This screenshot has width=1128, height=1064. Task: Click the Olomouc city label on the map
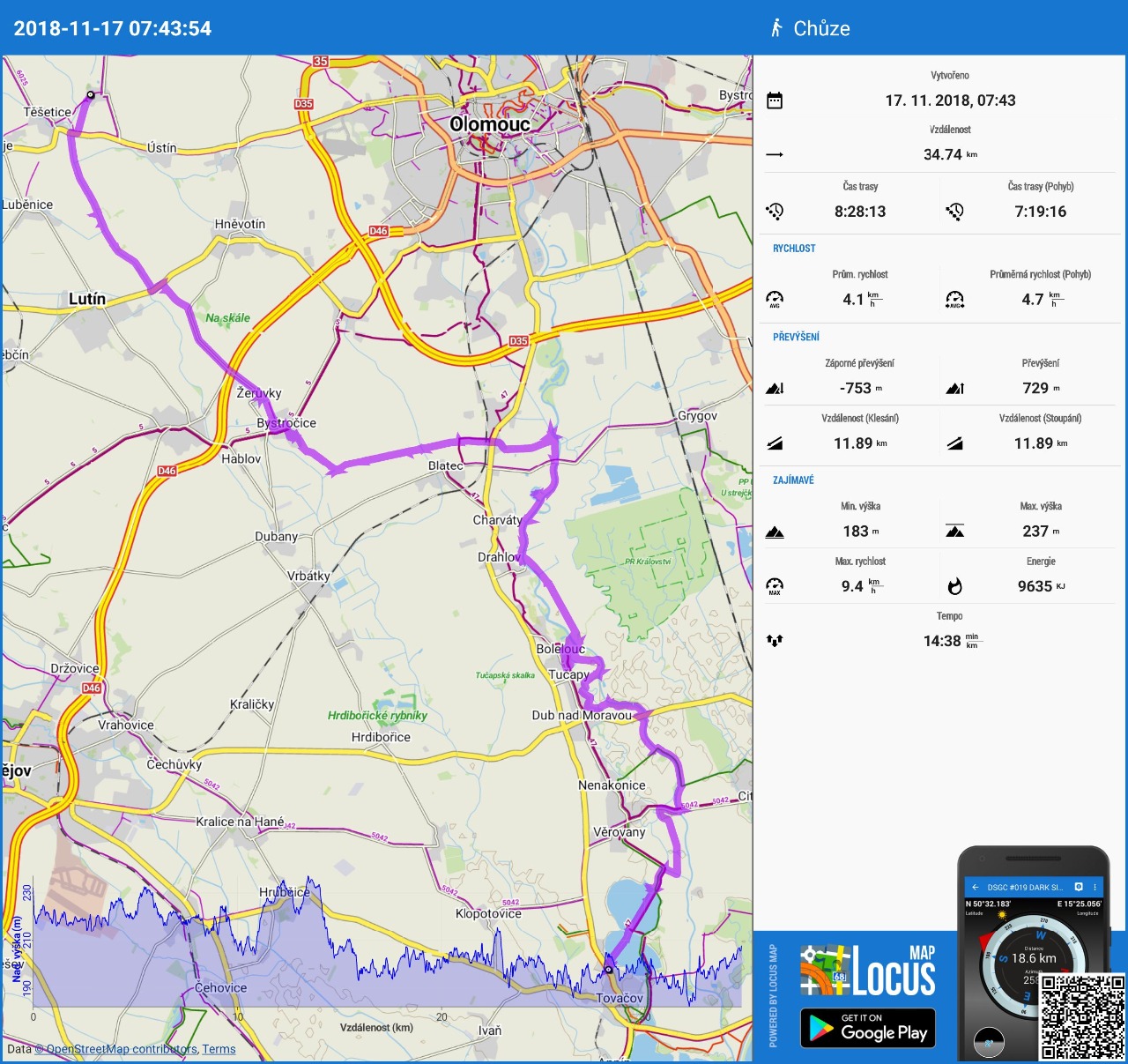(x=490, y=124)
